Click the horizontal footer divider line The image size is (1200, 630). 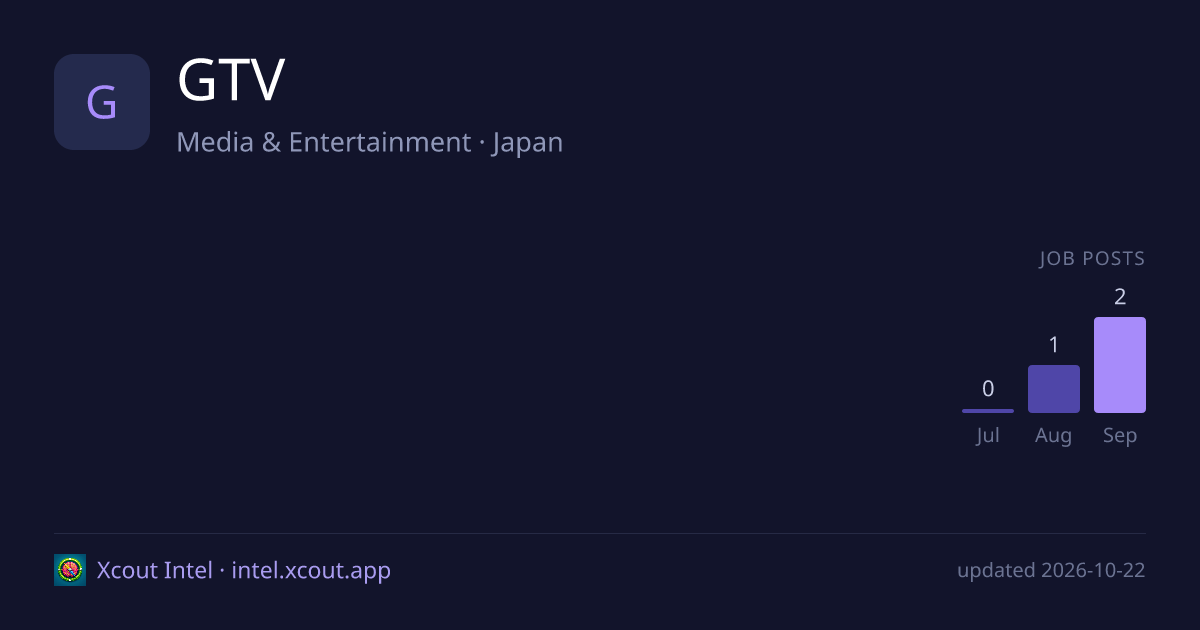point(600,533)
